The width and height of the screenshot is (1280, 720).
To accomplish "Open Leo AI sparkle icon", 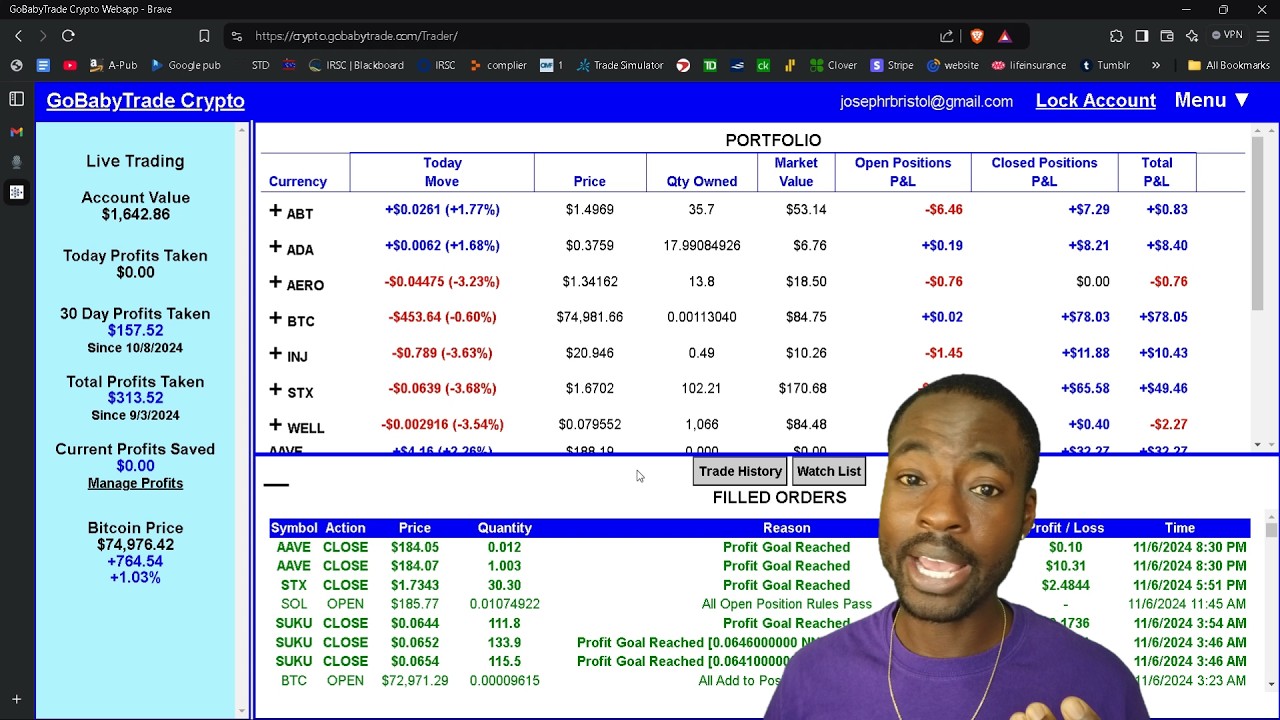I will pos(1191,36).
